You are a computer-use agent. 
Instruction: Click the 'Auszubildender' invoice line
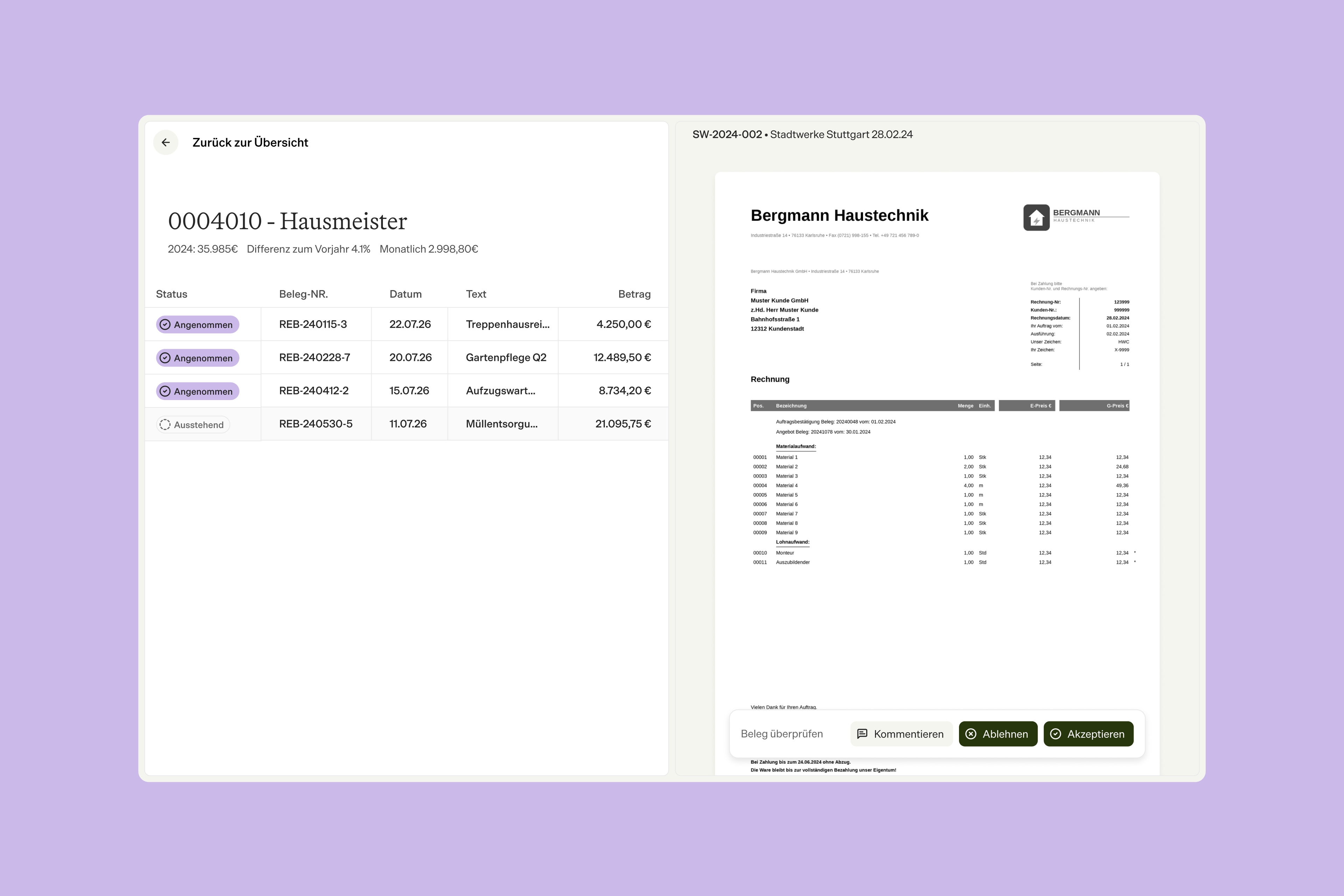tap(944, 562)
